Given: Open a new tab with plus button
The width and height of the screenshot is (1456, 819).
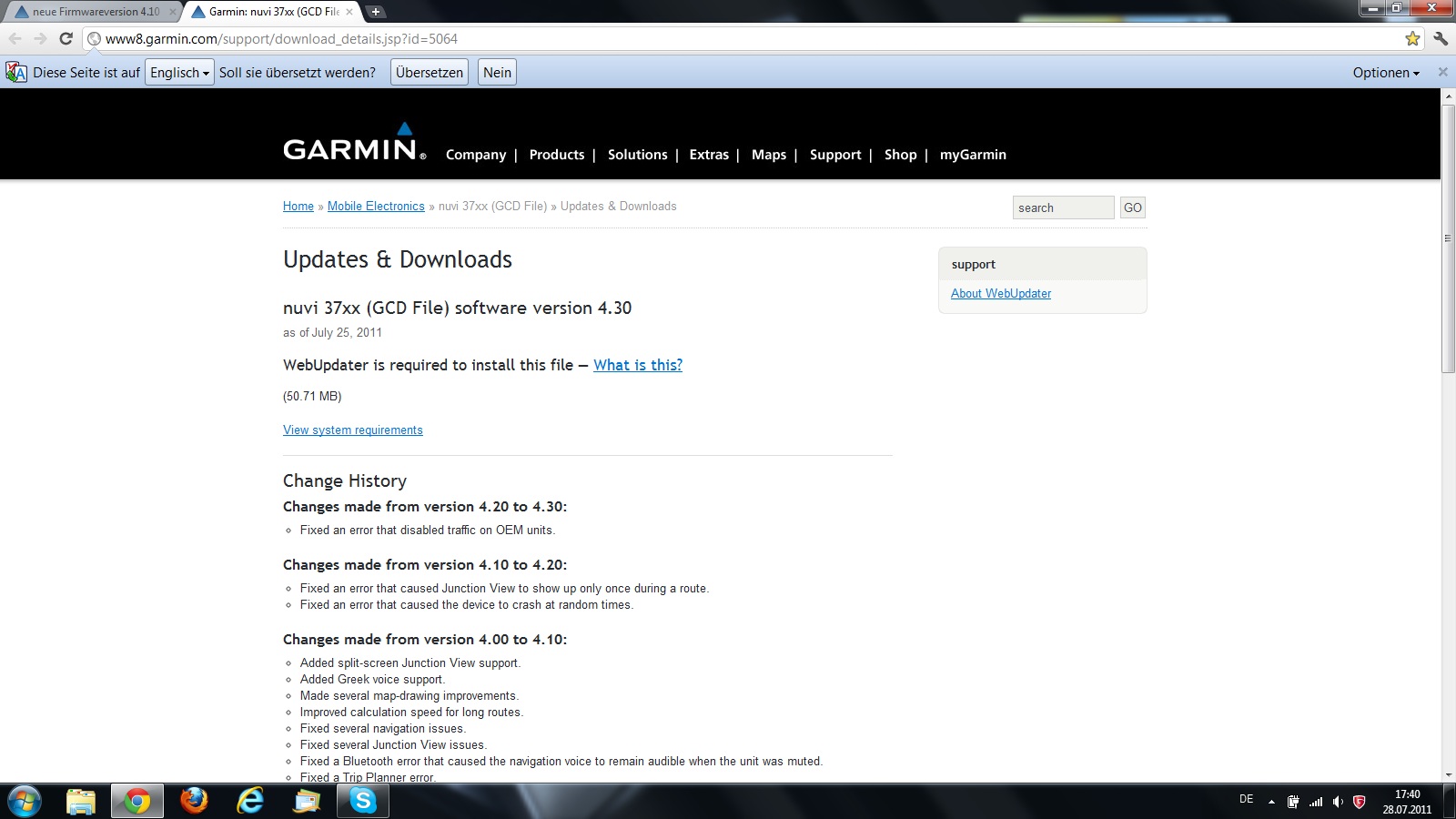Looking at the screenshot, I should 375,12.
